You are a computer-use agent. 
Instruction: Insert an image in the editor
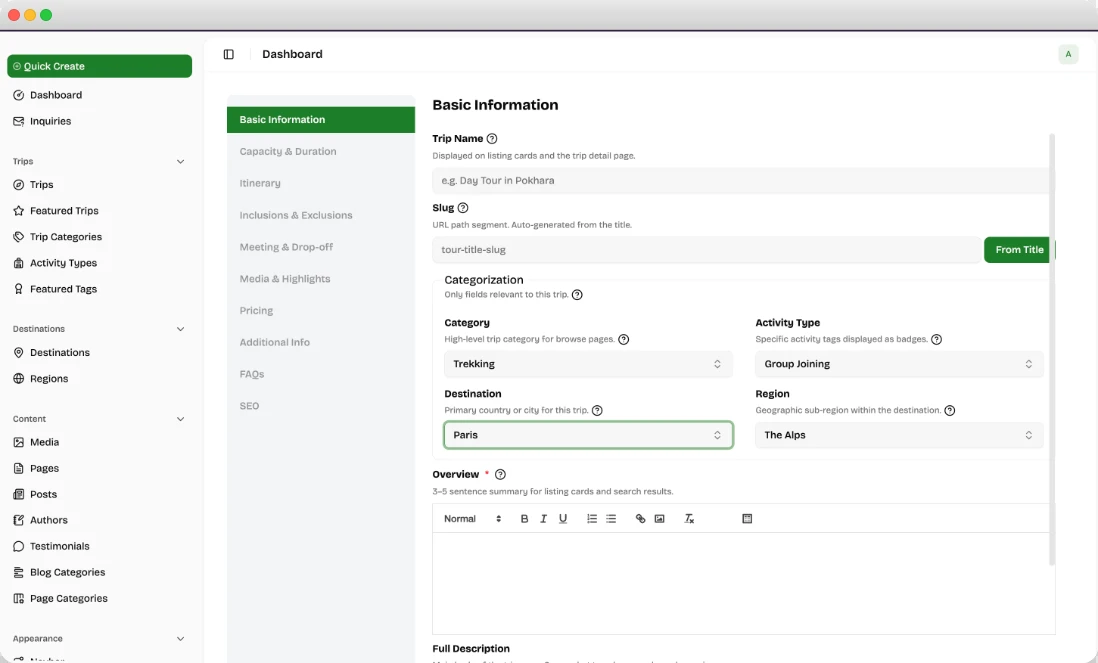660,519
